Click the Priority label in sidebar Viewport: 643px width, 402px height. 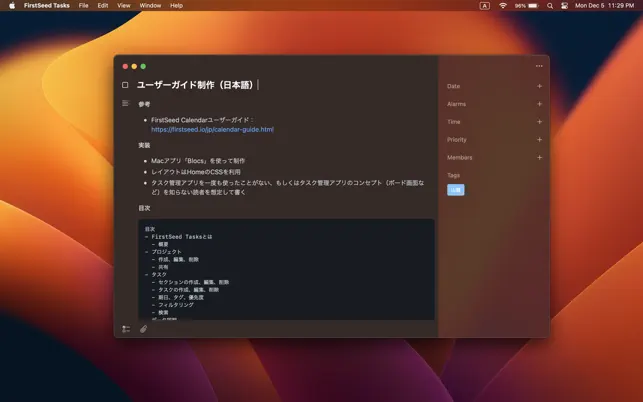tap(457, 140)
